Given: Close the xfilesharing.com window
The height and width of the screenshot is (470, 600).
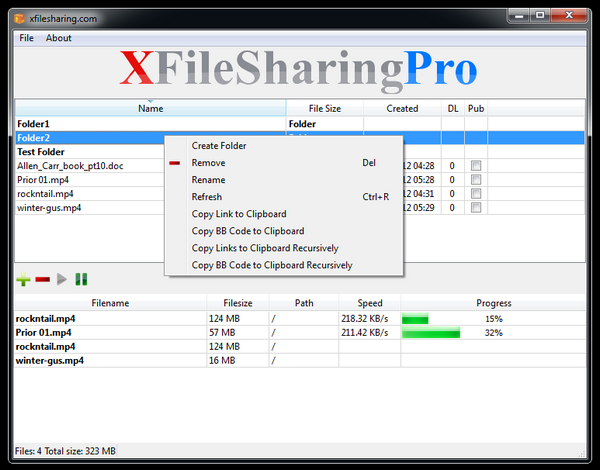Looking at the screenshot, I should point(569,16).
